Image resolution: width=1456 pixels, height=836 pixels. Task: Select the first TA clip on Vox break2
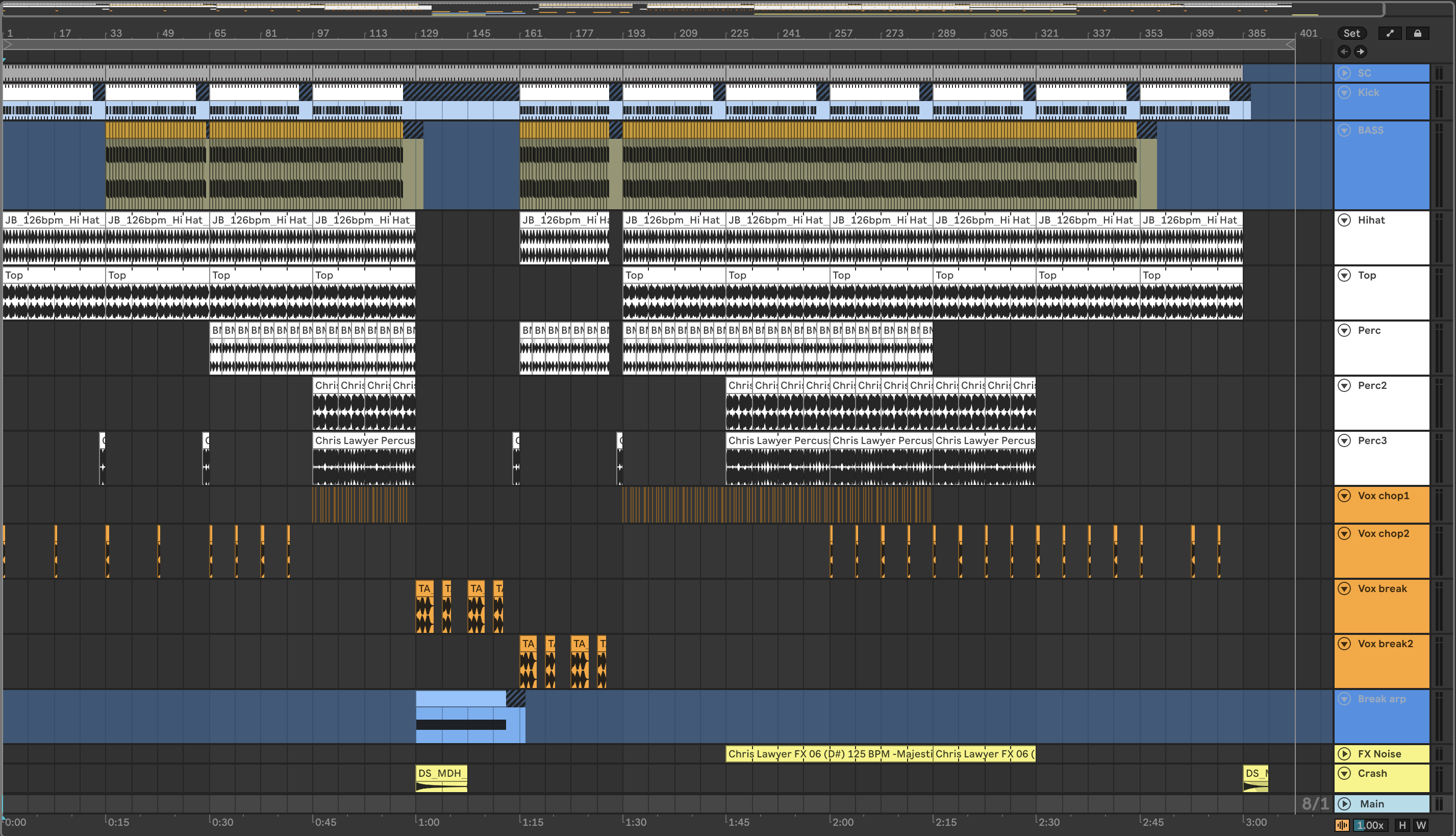click(x=528, y=661)
